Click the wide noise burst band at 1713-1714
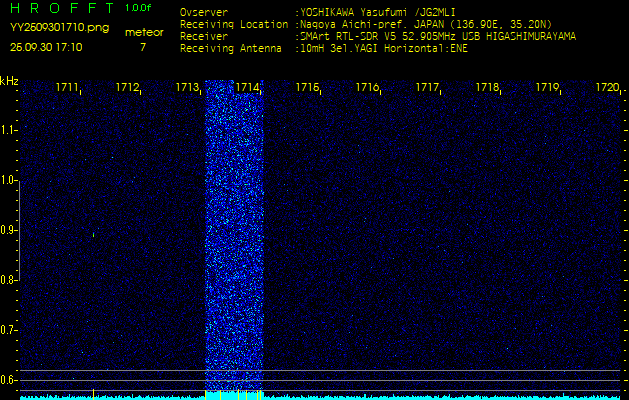Viewport: 629px width, 400px height. click(x=234, y=235)
